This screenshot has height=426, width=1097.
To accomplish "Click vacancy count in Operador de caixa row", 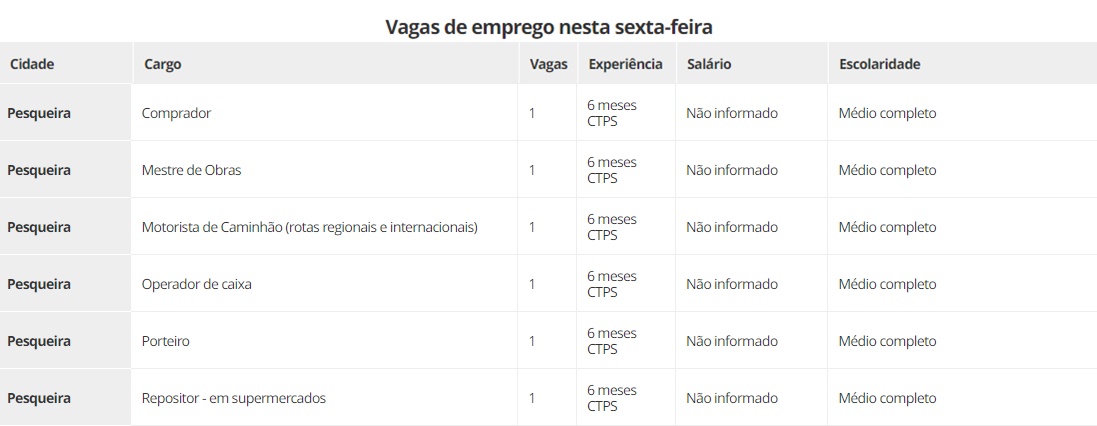I will click(532, 284).
